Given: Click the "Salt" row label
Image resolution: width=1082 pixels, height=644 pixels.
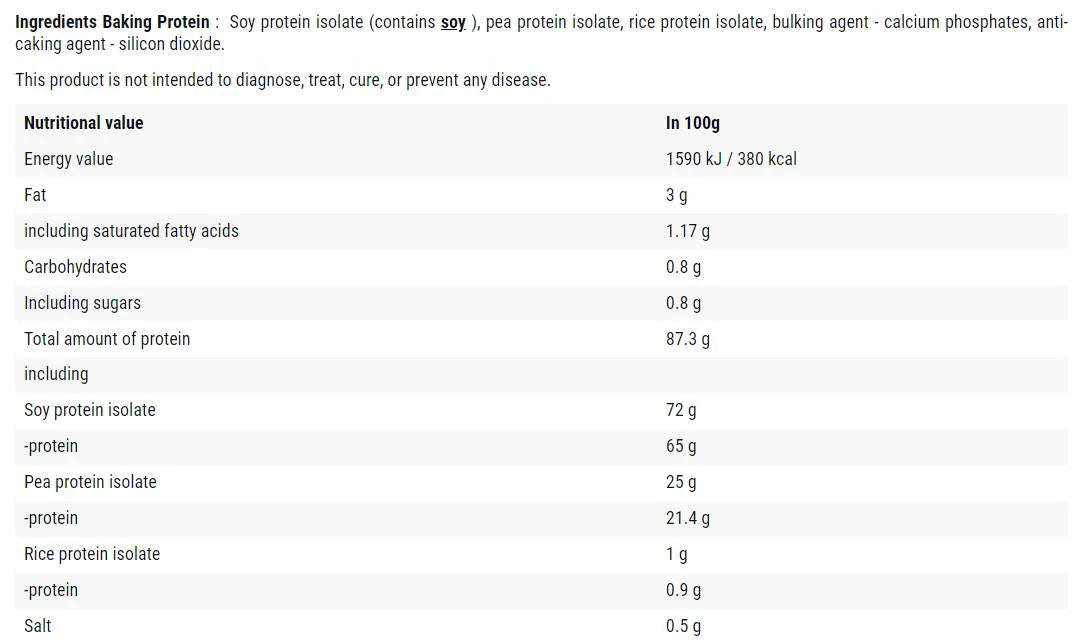Looking at the screenshot, I should (x=38, y=626).
